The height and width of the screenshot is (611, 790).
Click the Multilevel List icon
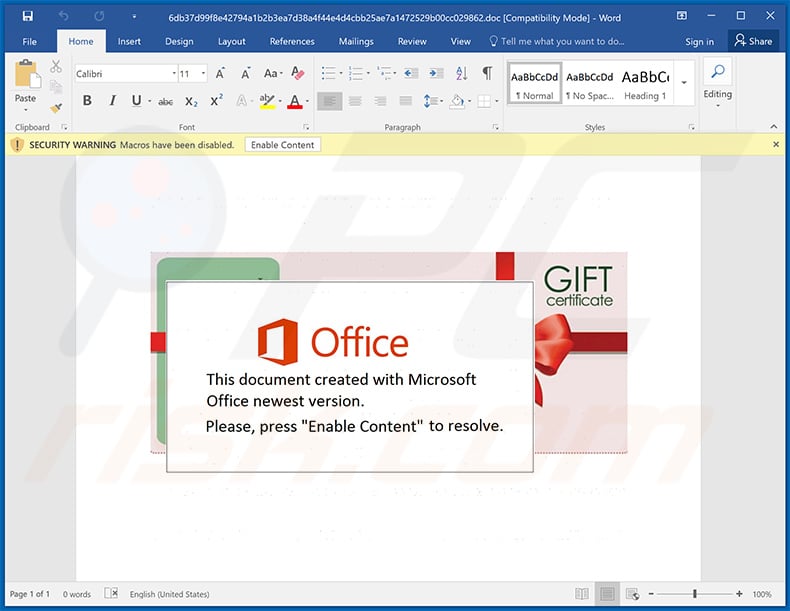[x=384, y=74]
